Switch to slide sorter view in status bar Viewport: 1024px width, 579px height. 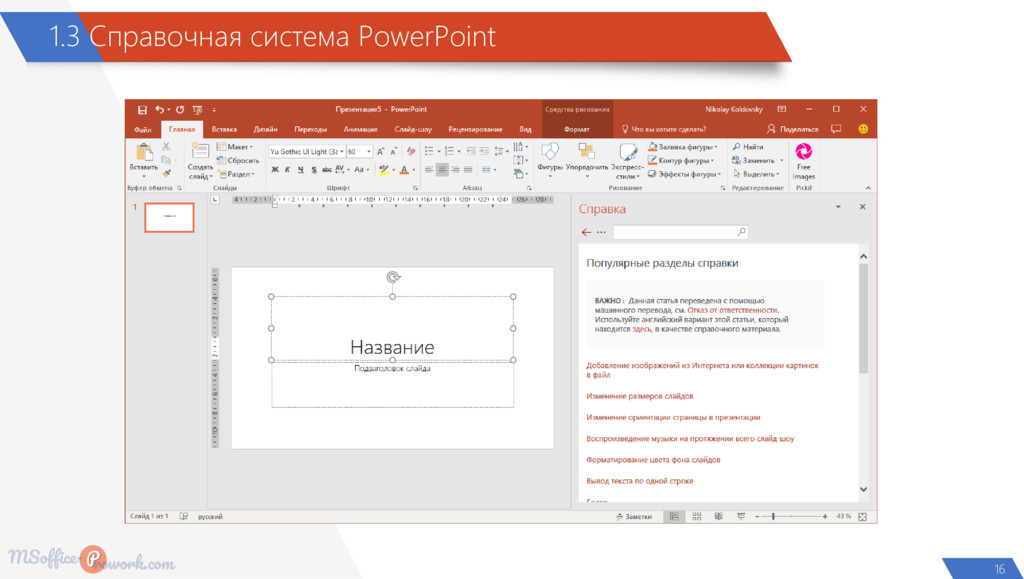click(x=697, y=516)
